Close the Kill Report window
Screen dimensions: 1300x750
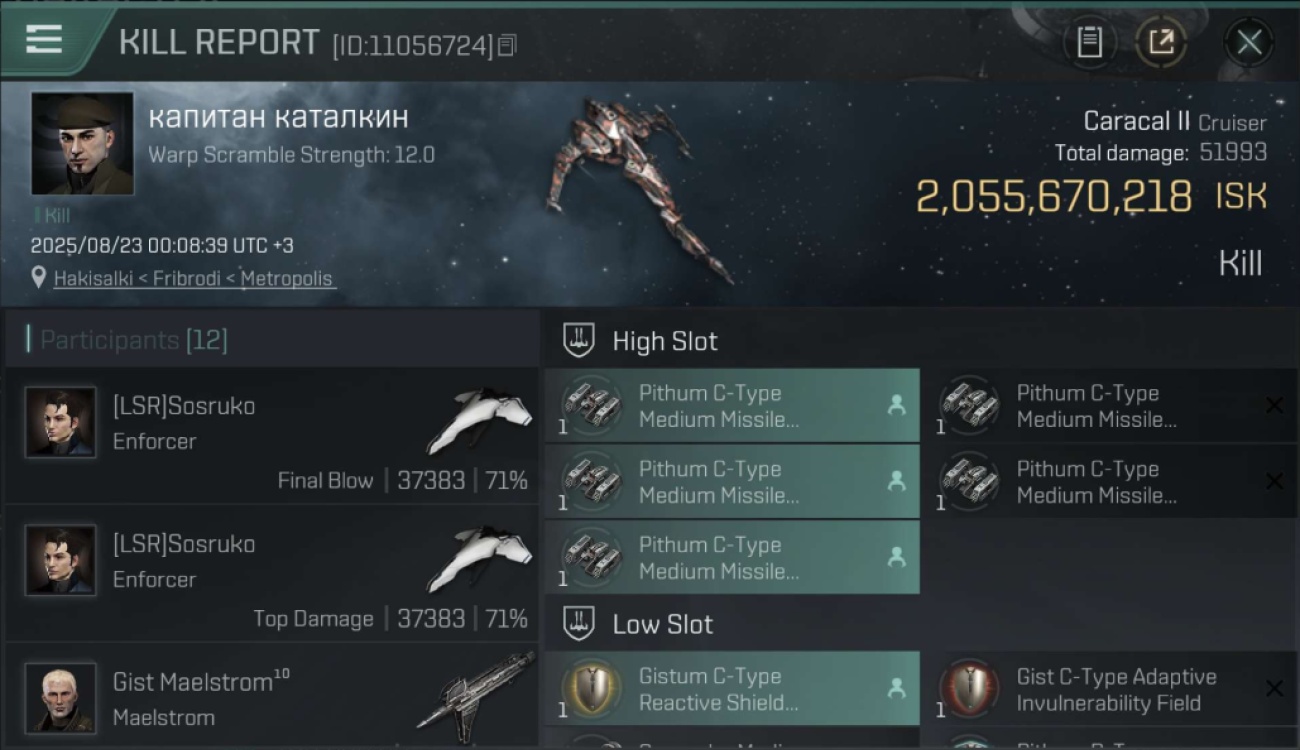1249,42
